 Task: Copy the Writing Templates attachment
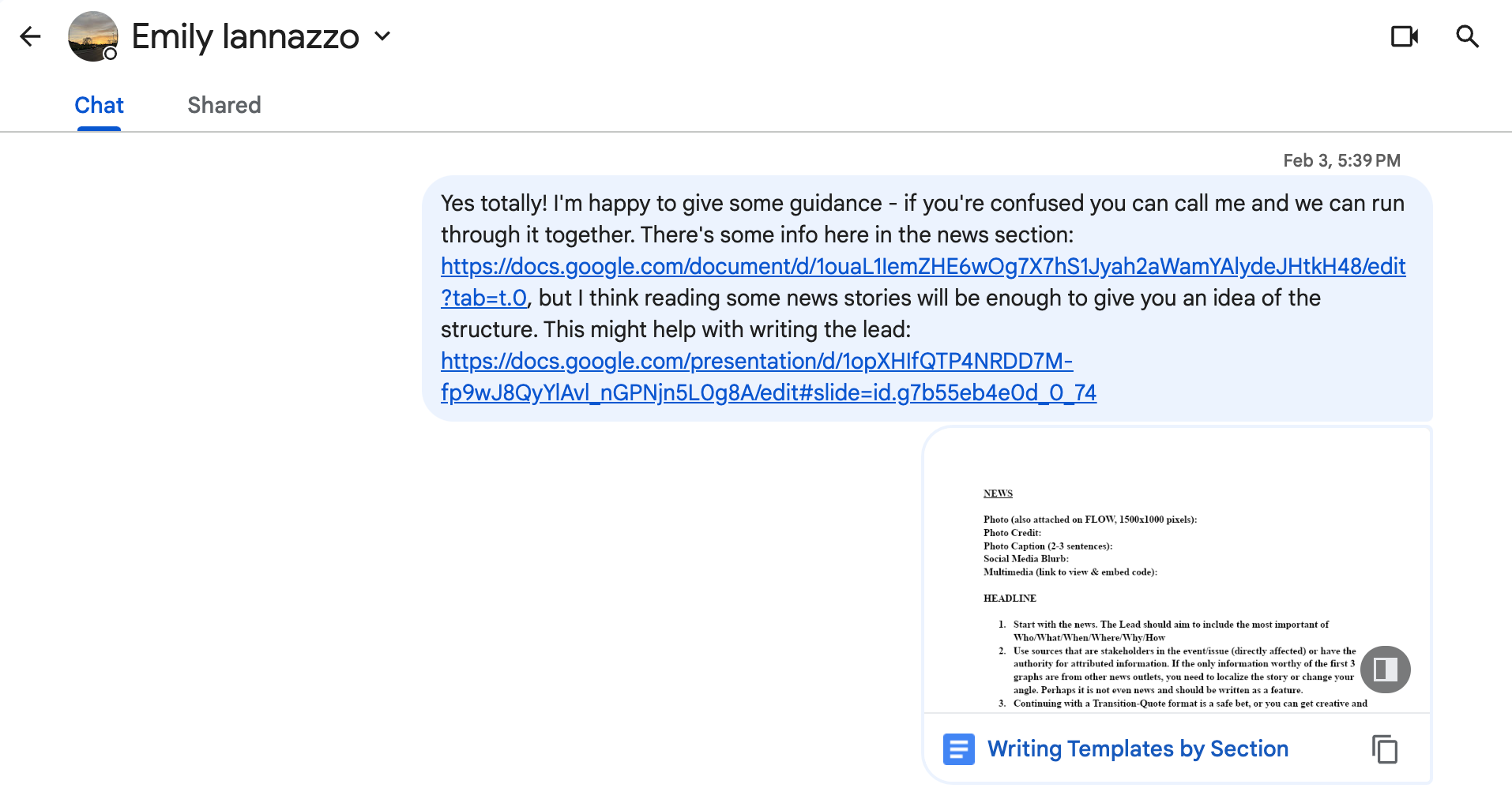coord(1384,749)
